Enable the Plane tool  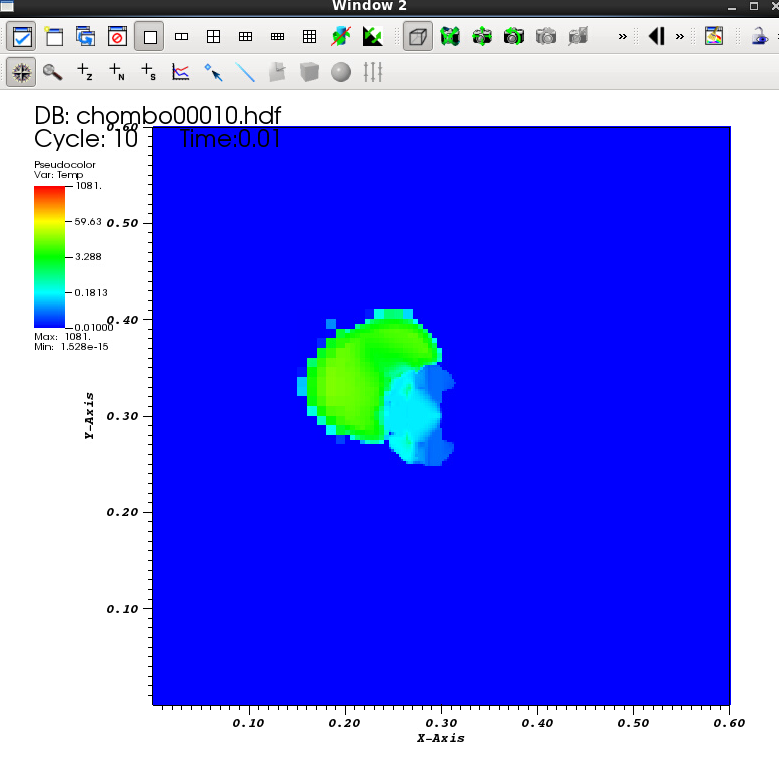[x=277, y=72]
